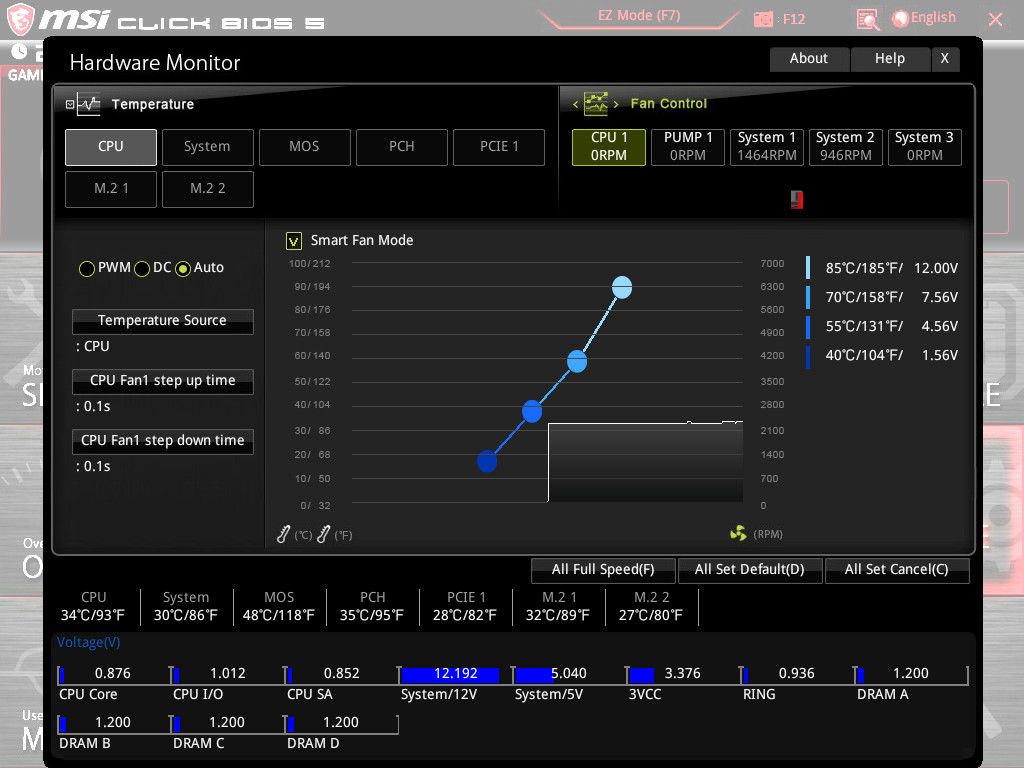Viewport: 1024px width, 768px height.
Task: Click the green fan RPM icon
Action: click(738, 533)
